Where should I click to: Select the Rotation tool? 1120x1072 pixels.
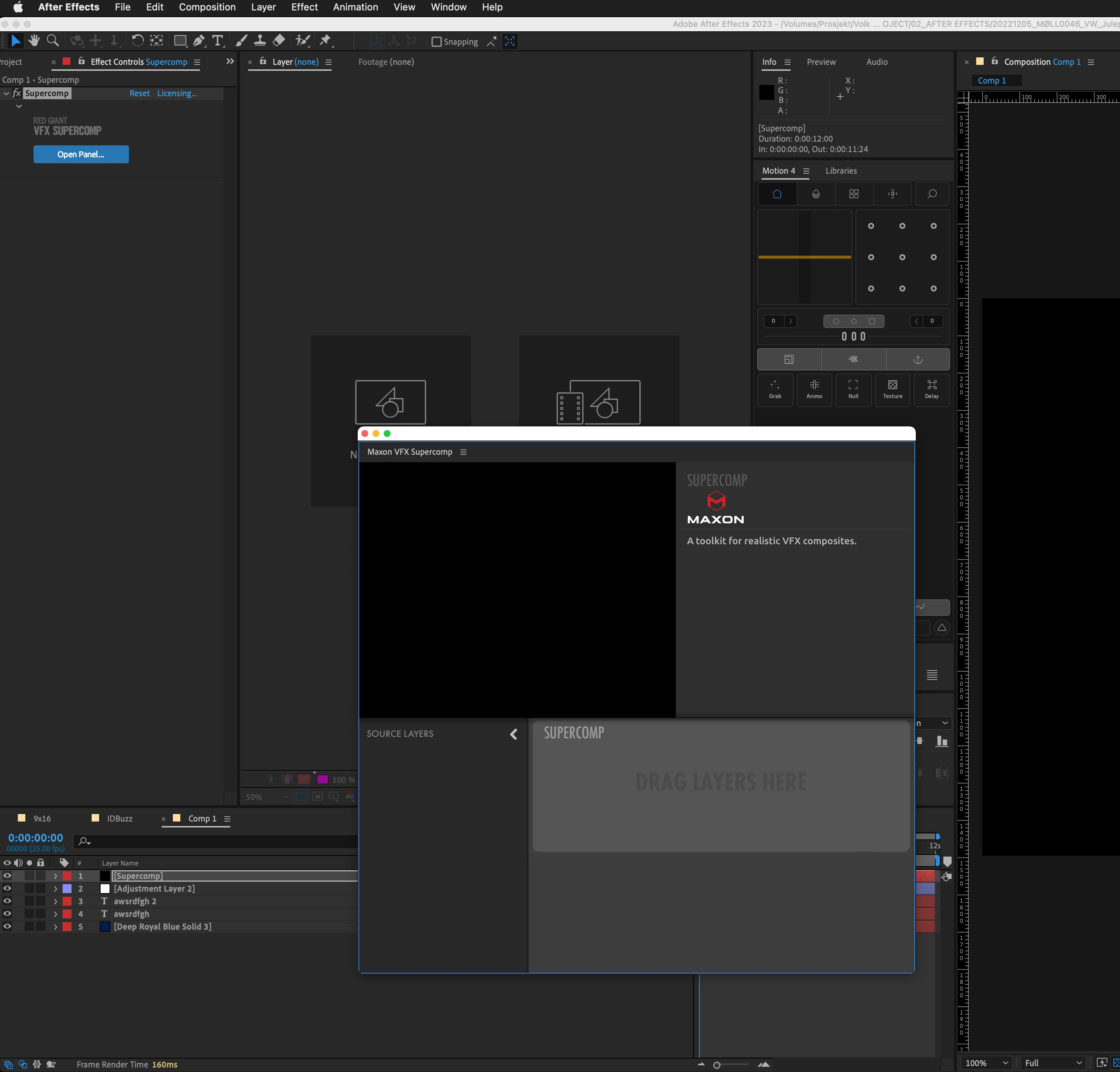[137, 41]
